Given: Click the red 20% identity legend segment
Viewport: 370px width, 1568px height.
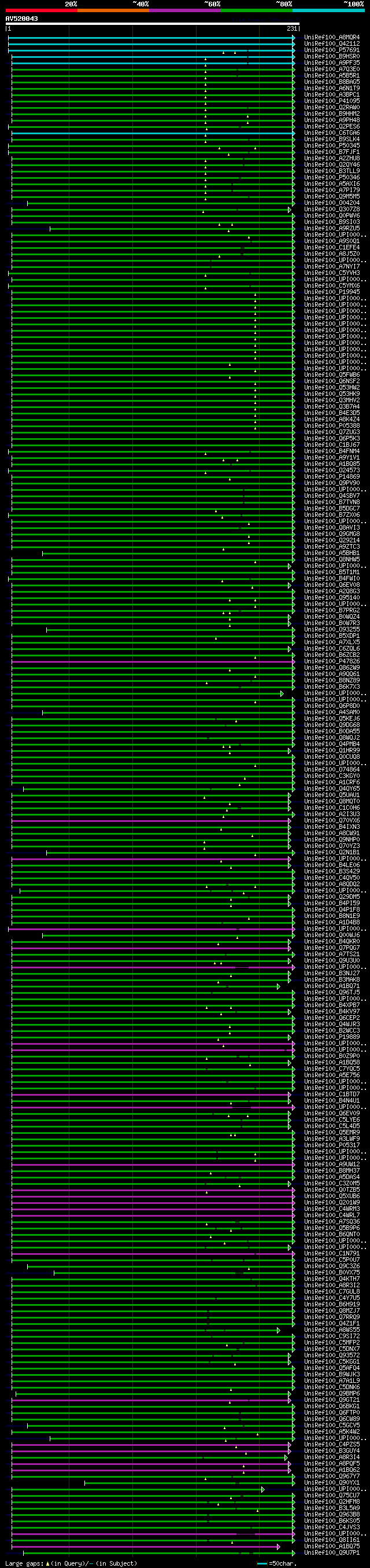Looking at the screenshot, I should [x=41, y=10].
